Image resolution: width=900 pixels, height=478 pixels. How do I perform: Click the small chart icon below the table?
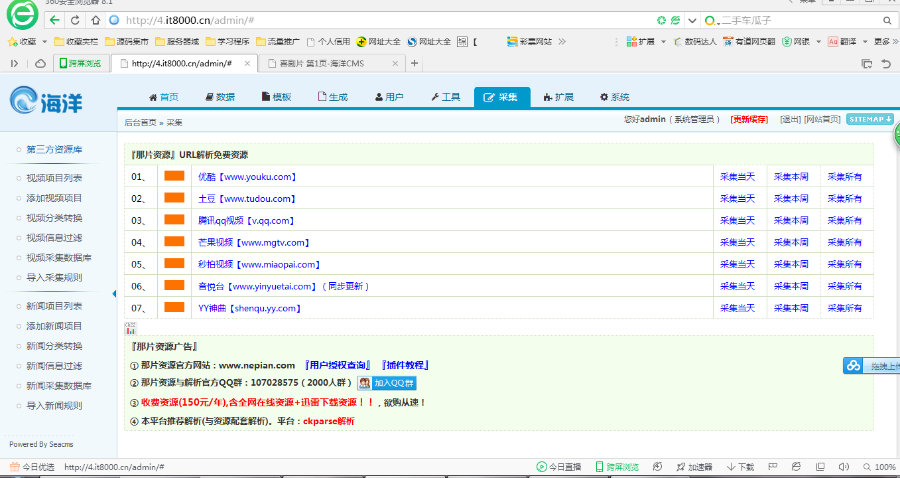(130, 328)
